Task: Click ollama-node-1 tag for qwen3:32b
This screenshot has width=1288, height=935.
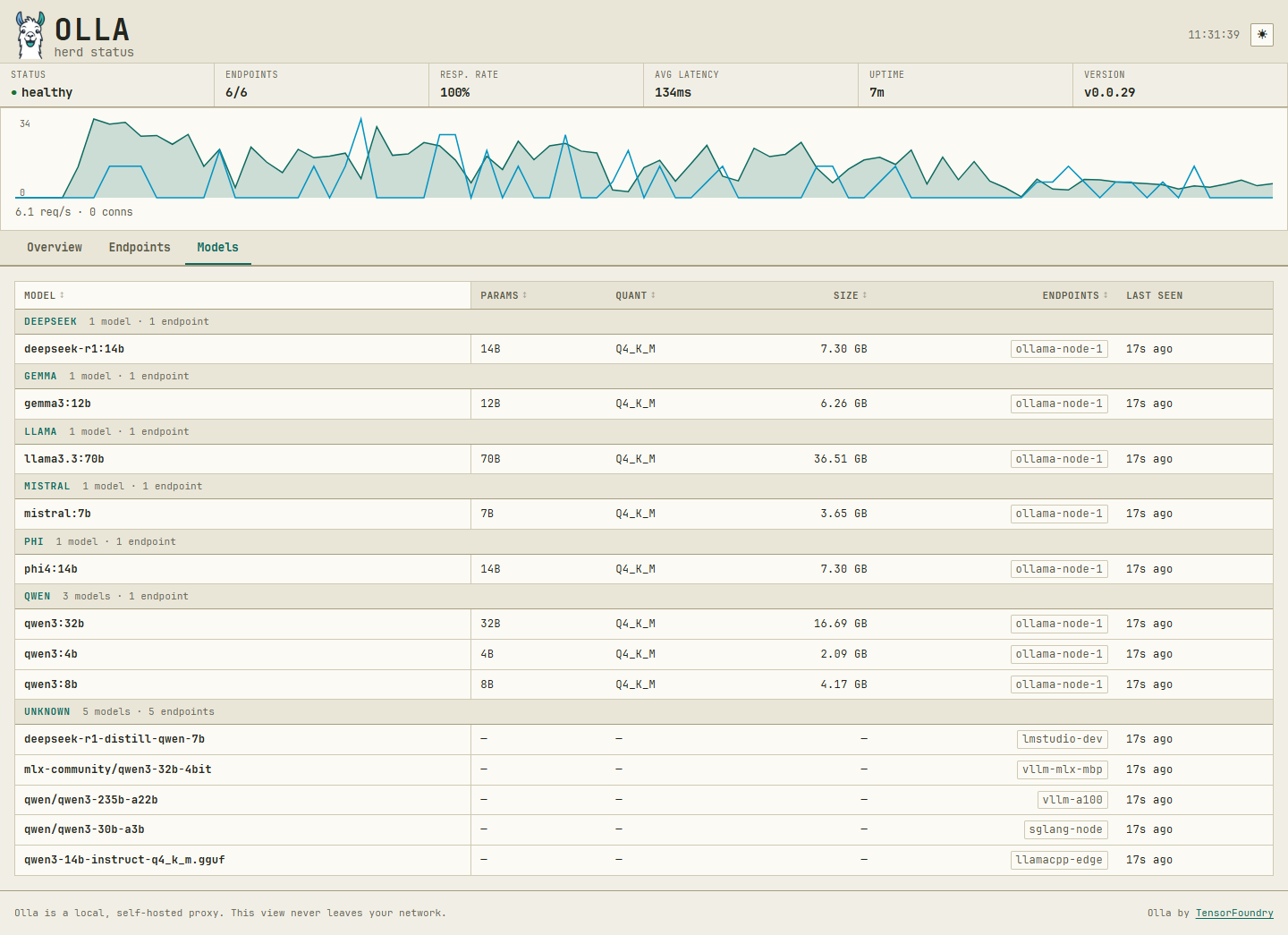Action: [1059, 624]
